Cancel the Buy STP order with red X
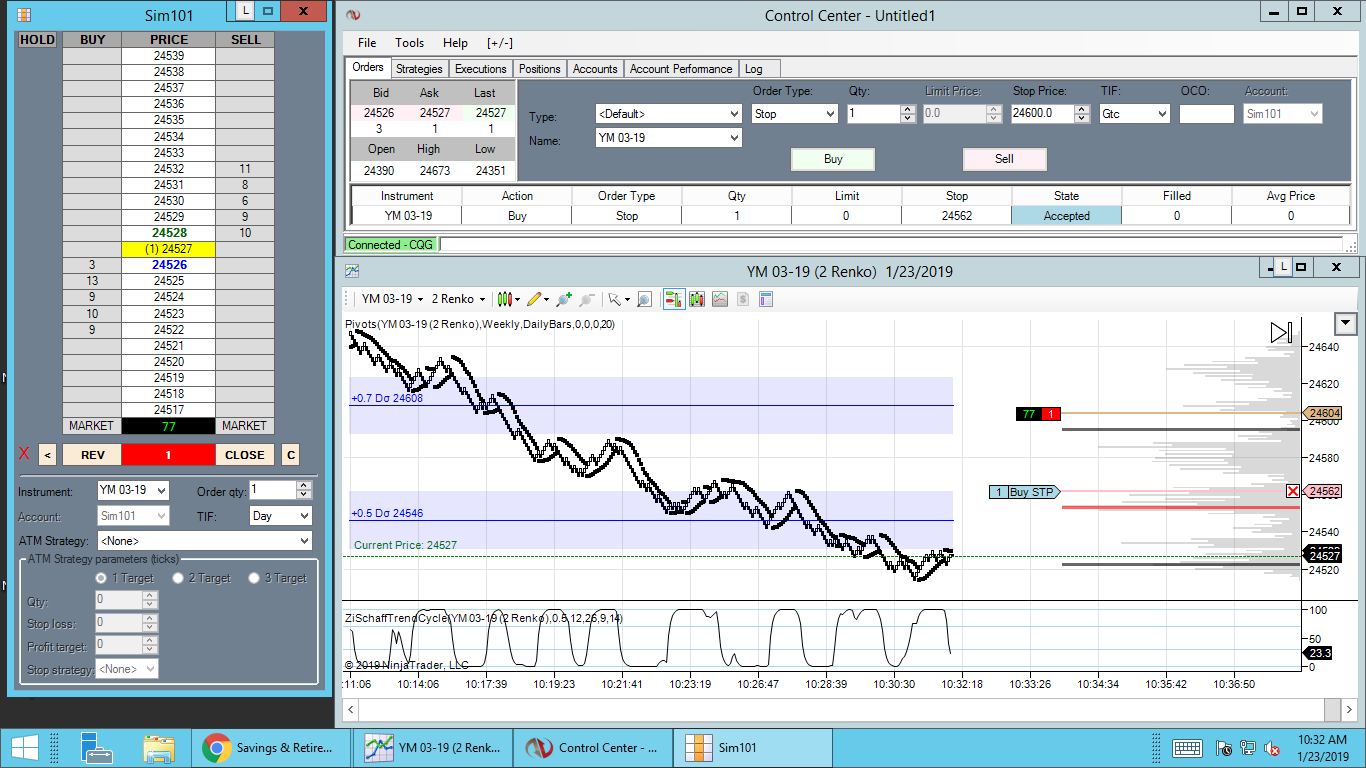The image size is (1366, 768). [1294, 491]
